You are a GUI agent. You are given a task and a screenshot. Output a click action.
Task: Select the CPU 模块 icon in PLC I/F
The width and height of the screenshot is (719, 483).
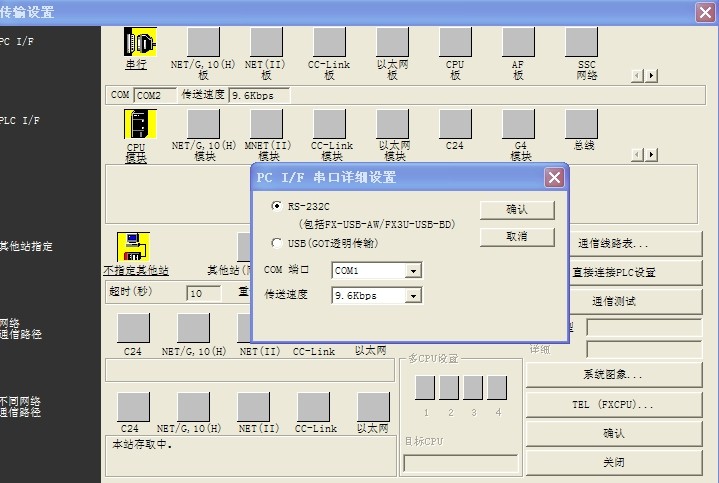click(x=139, y=124)
